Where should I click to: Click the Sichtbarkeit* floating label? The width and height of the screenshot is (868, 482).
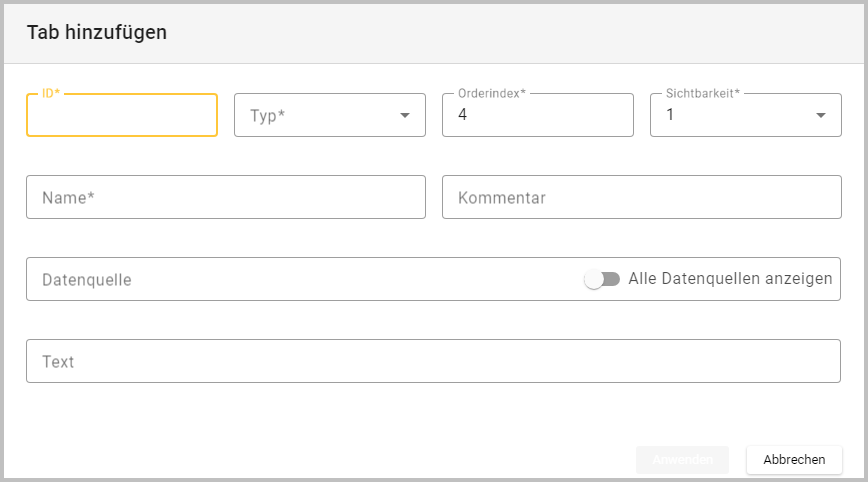click(702, 94)
